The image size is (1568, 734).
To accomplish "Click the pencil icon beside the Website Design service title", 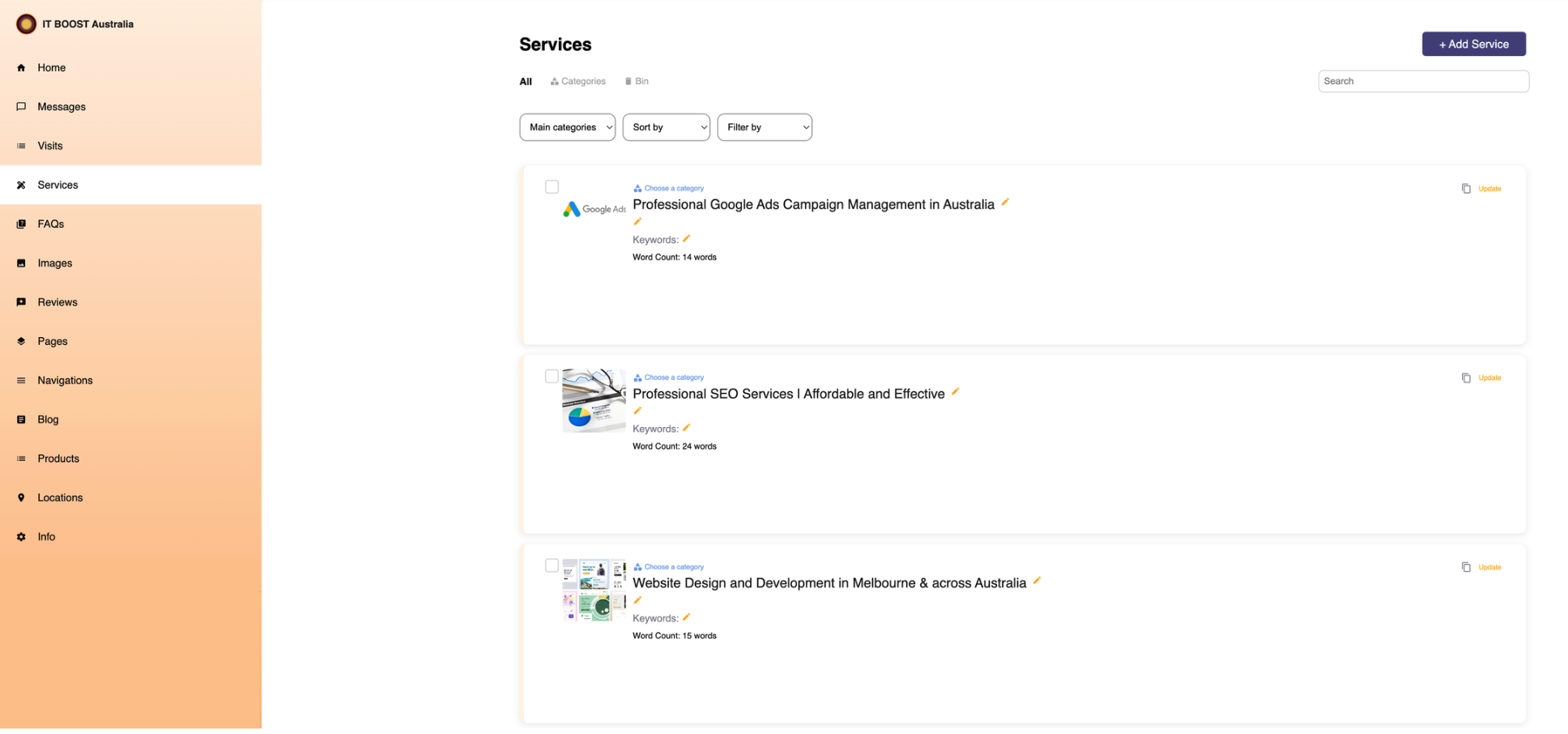I will pos(1037,581).
